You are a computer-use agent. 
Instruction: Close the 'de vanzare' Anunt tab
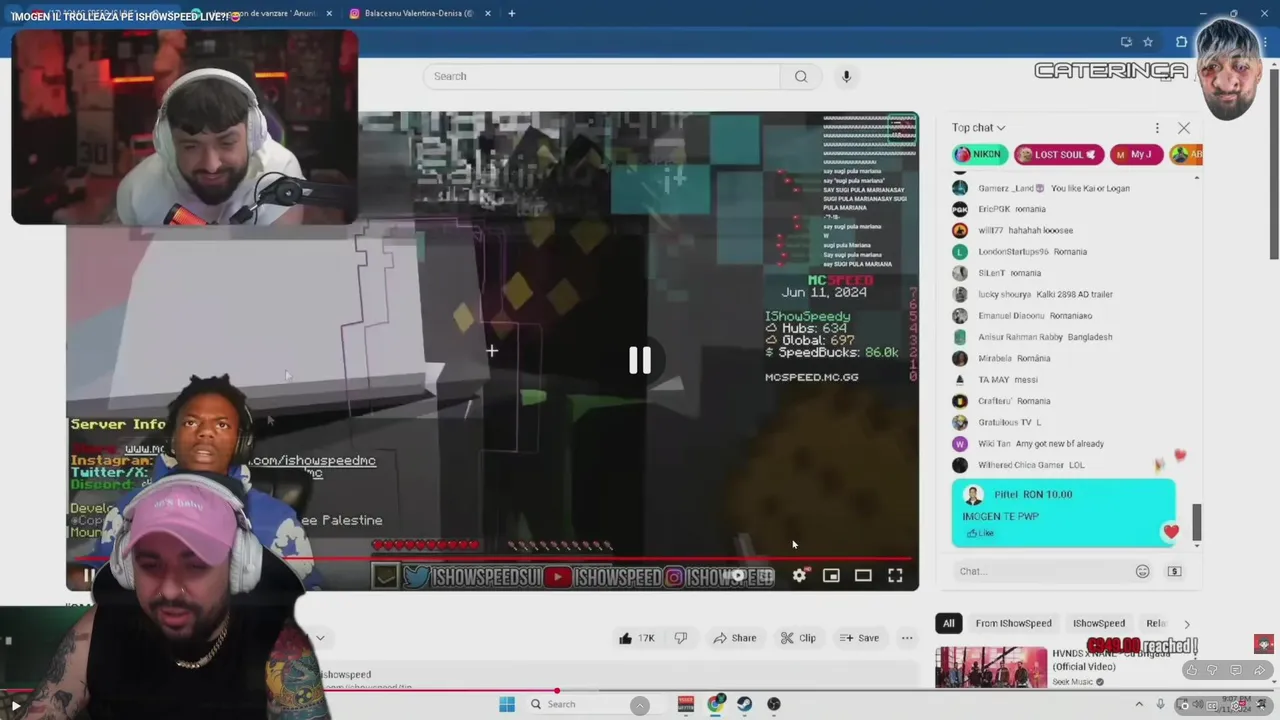pos(329,13)
